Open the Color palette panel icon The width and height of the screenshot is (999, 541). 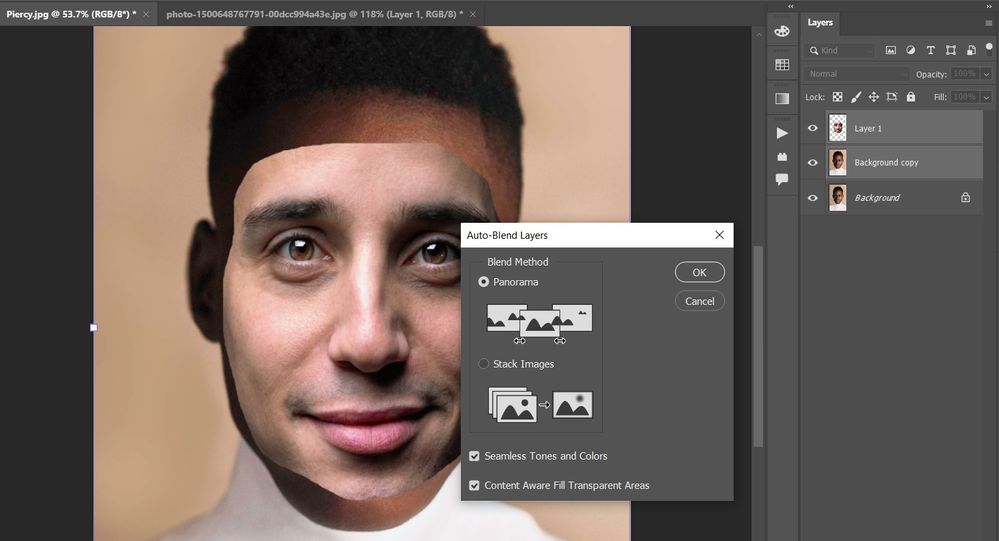click(782, 31)
